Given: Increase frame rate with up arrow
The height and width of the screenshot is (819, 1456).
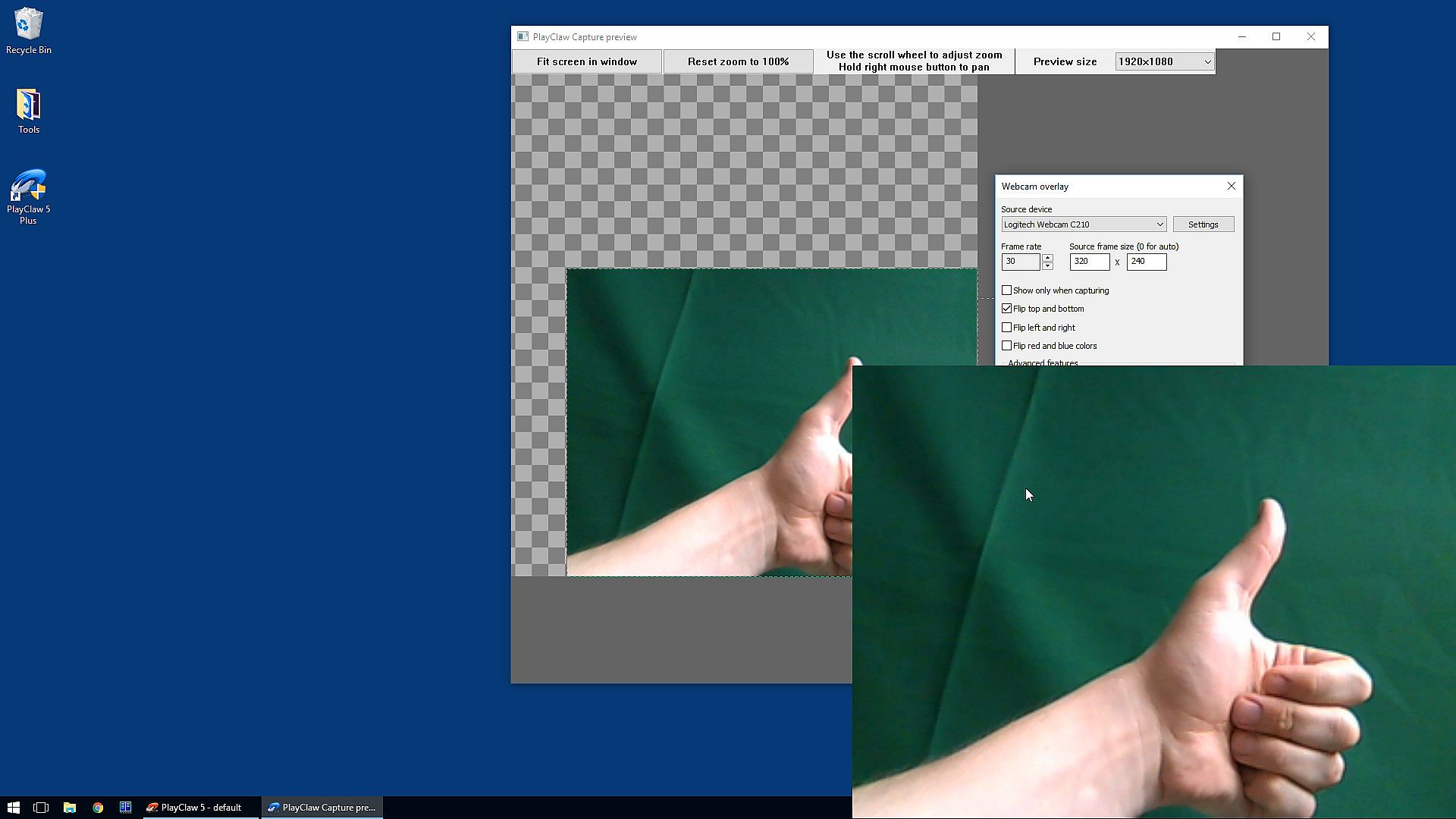Looking at the screenshot, I should (1047, 258).
